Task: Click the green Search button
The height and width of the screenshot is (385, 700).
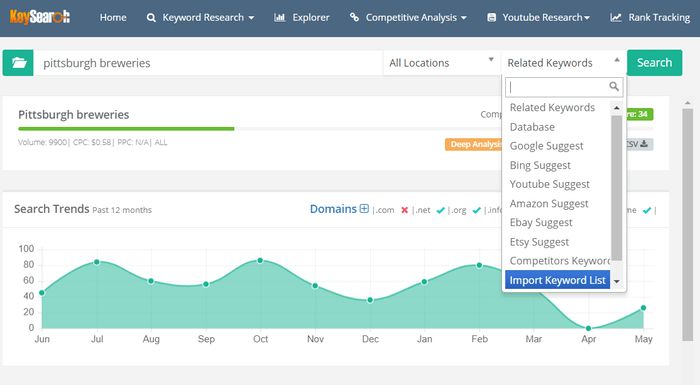Action: 654,63
